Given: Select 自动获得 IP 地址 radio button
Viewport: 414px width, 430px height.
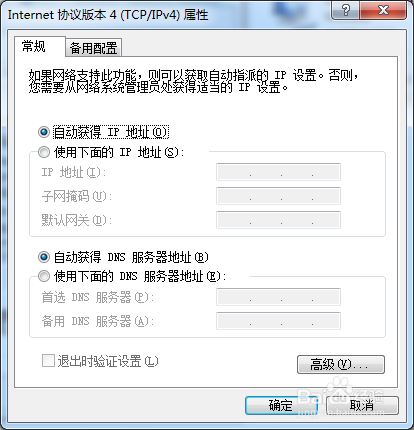Looking at the screenshot, I should coord(44,132).
